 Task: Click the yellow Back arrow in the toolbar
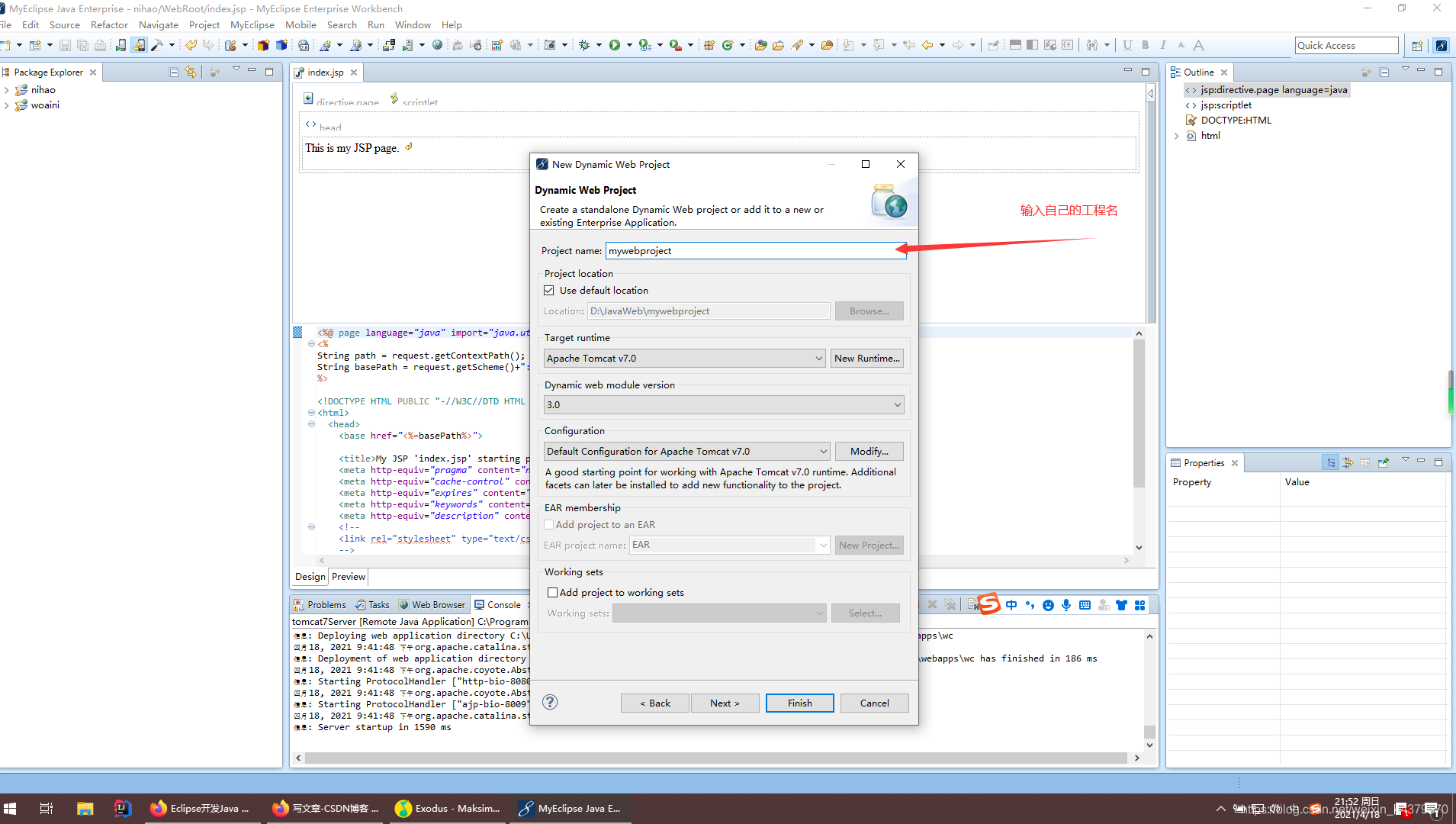click(x=927, y=45)
